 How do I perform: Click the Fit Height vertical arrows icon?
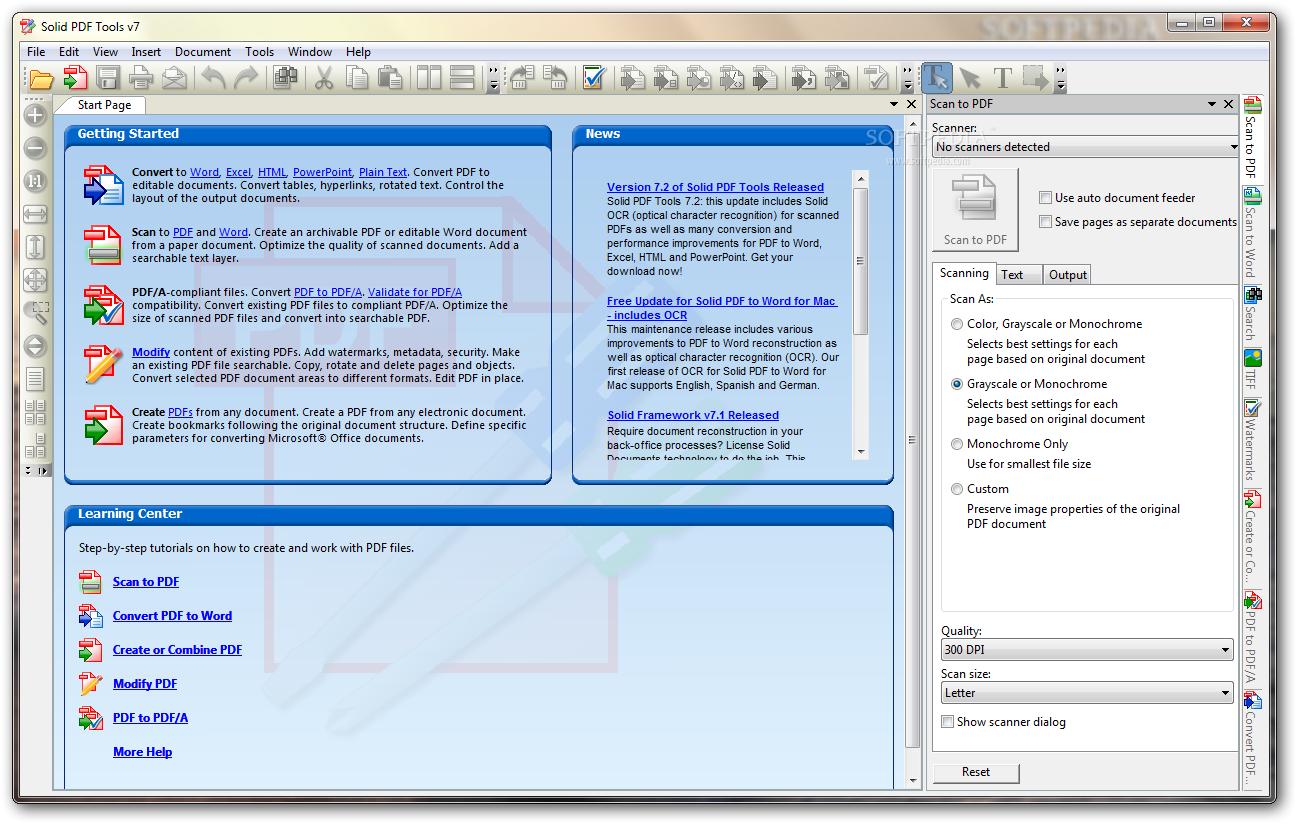[x=35, y=247]
